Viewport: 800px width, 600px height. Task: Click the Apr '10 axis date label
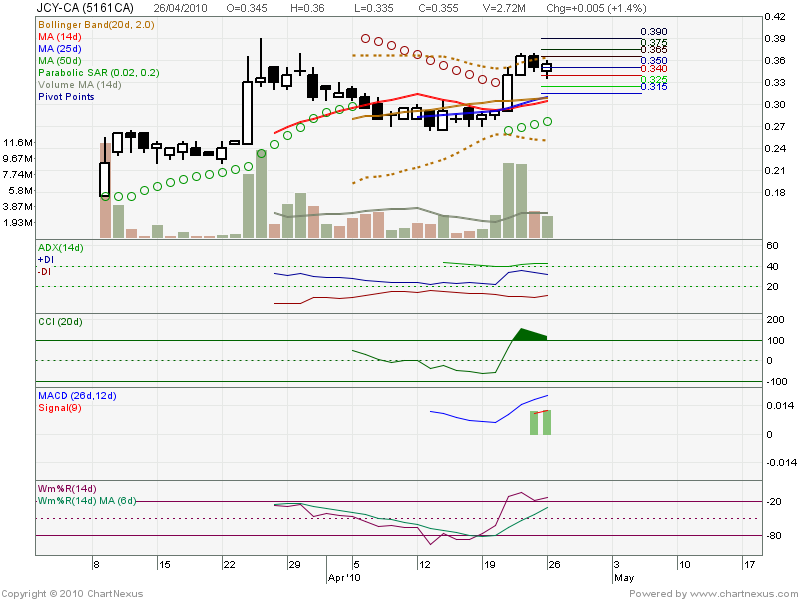345,577
